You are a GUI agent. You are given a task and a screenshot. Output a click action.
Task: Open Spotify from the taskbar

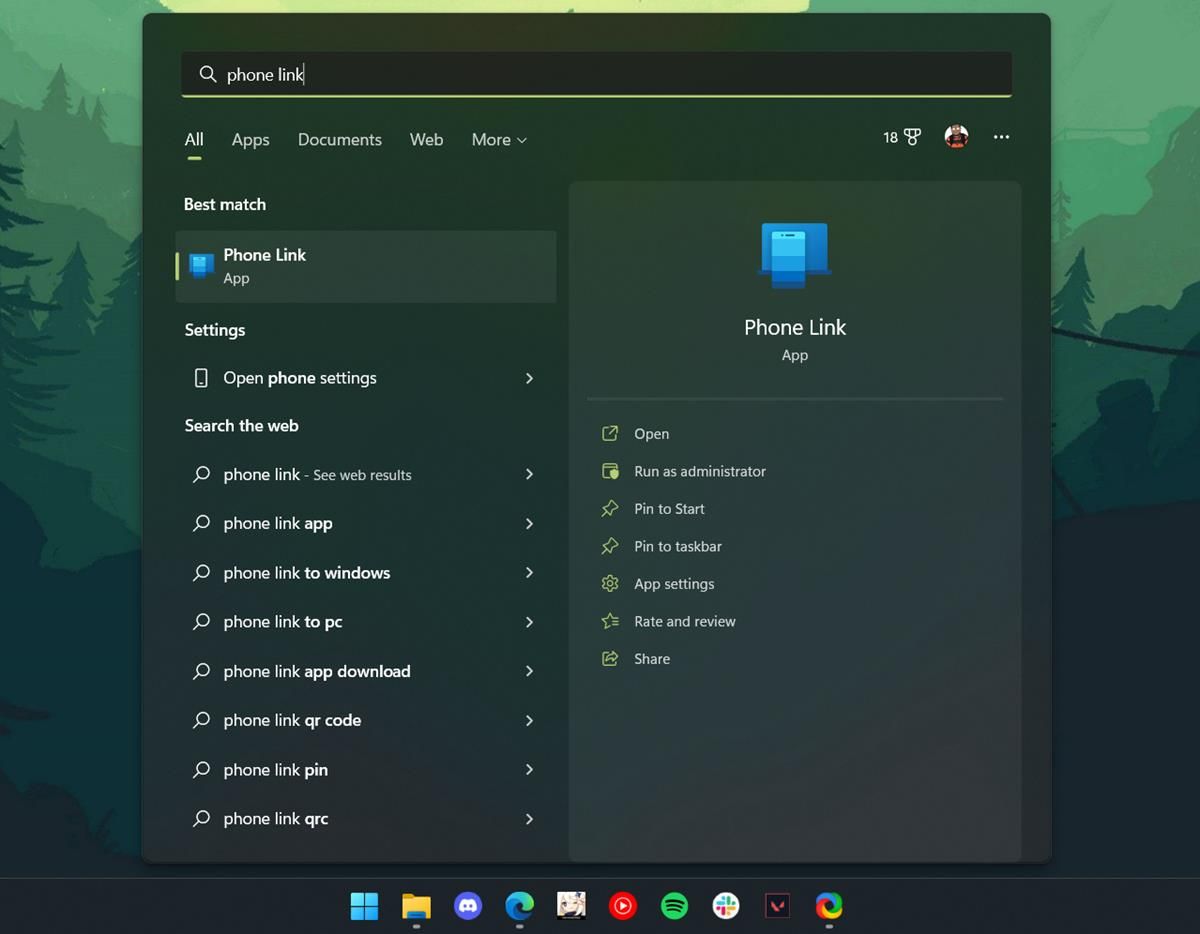coord(675,906)
